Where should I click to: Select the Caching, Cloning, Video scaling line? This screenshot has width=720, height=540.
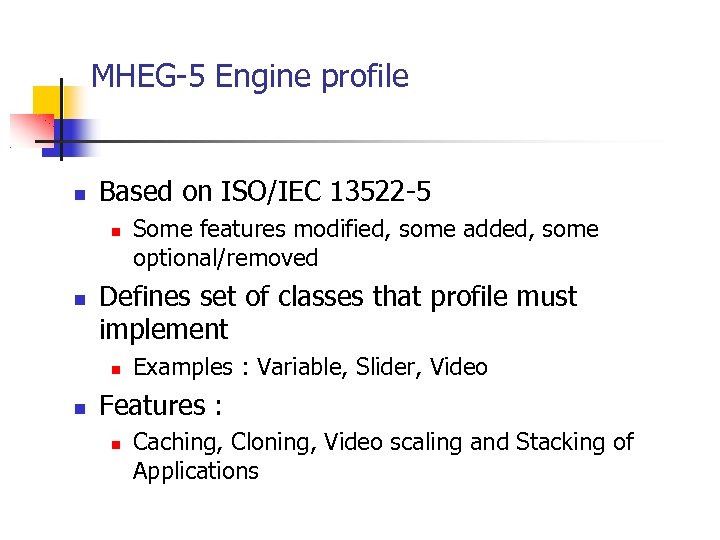(383, 442)
